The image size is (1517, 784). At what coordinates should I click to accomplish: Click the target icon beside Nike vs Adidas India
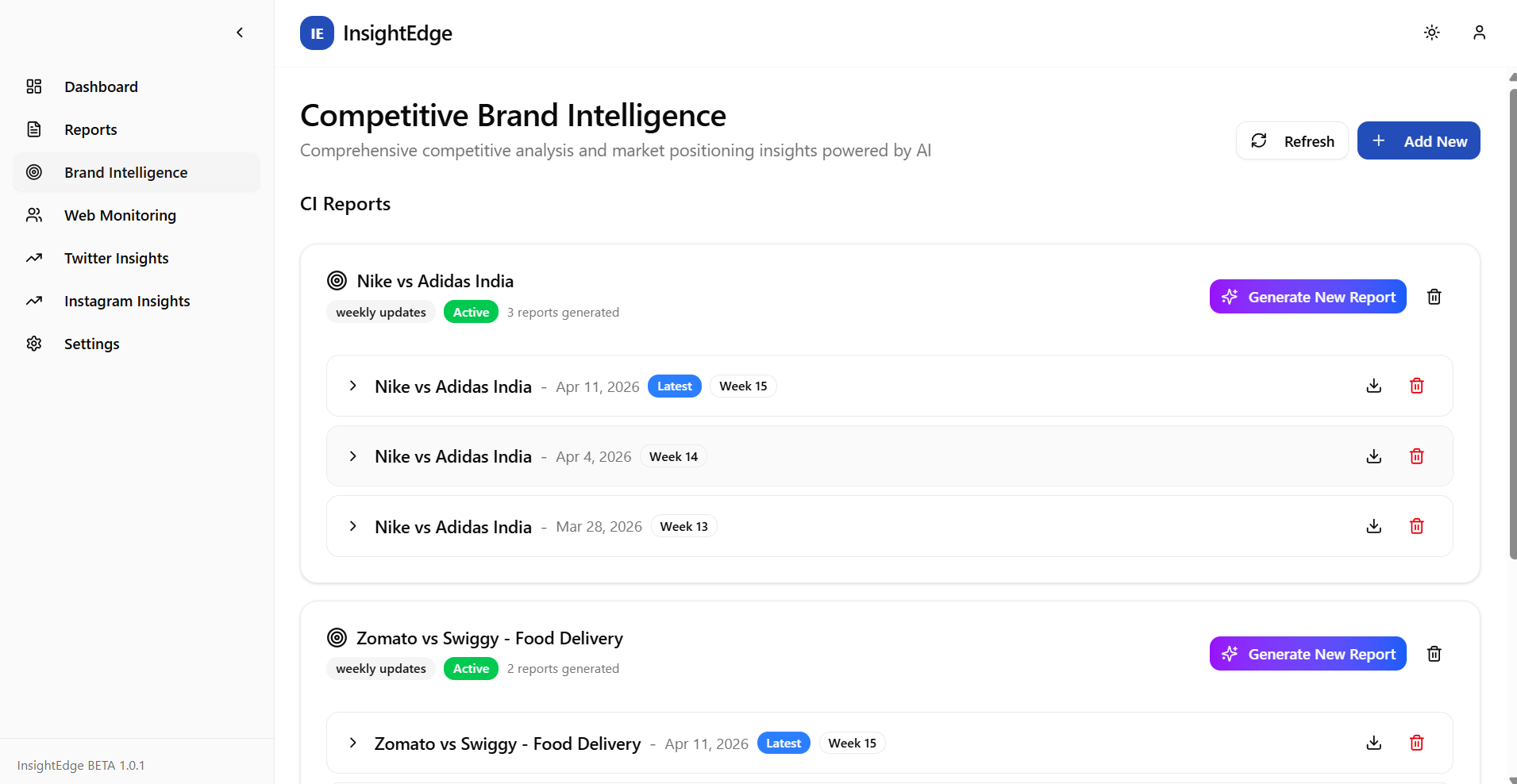337,280
